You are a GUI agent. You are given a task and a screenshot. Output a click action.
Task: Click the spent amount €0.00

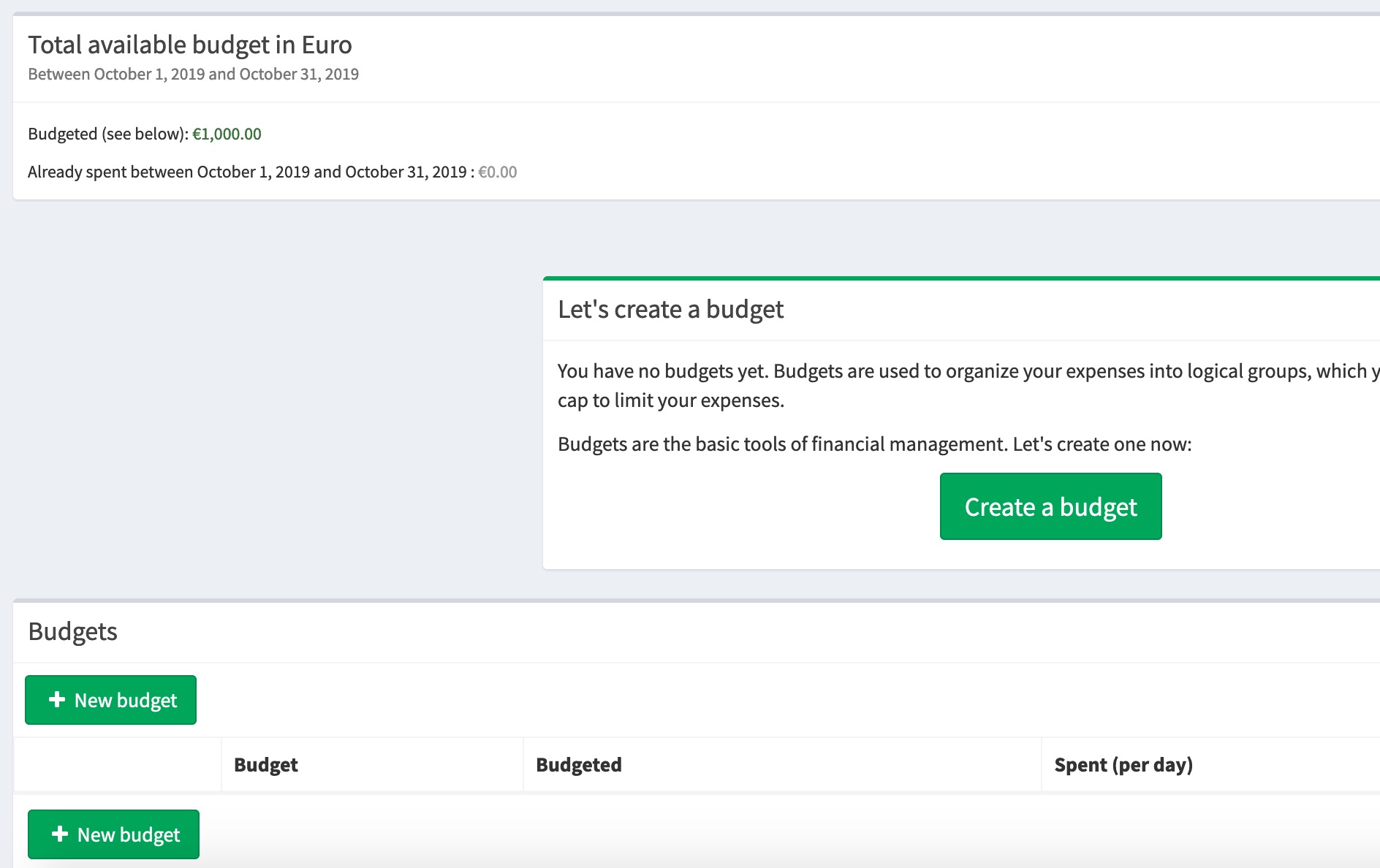coord(497,172)
